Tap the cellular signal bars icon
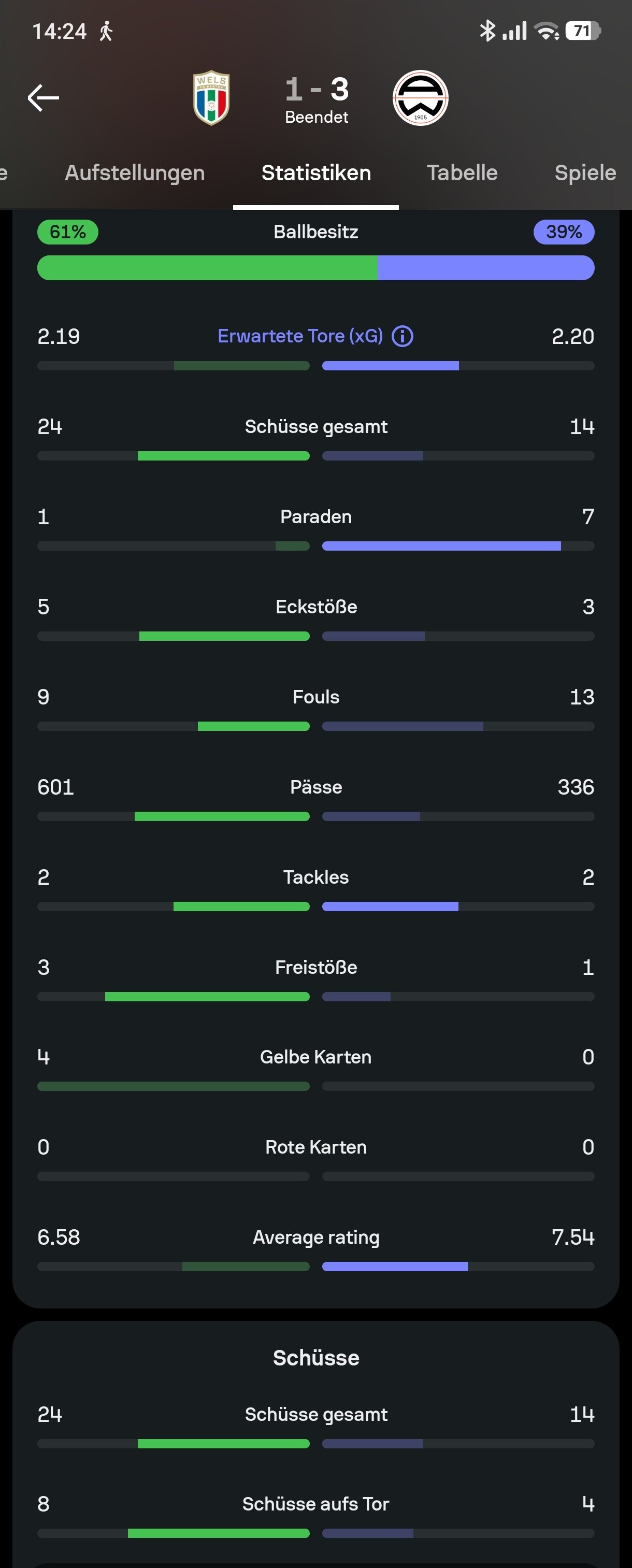632x1568 pixels. [x=514, y=31]
